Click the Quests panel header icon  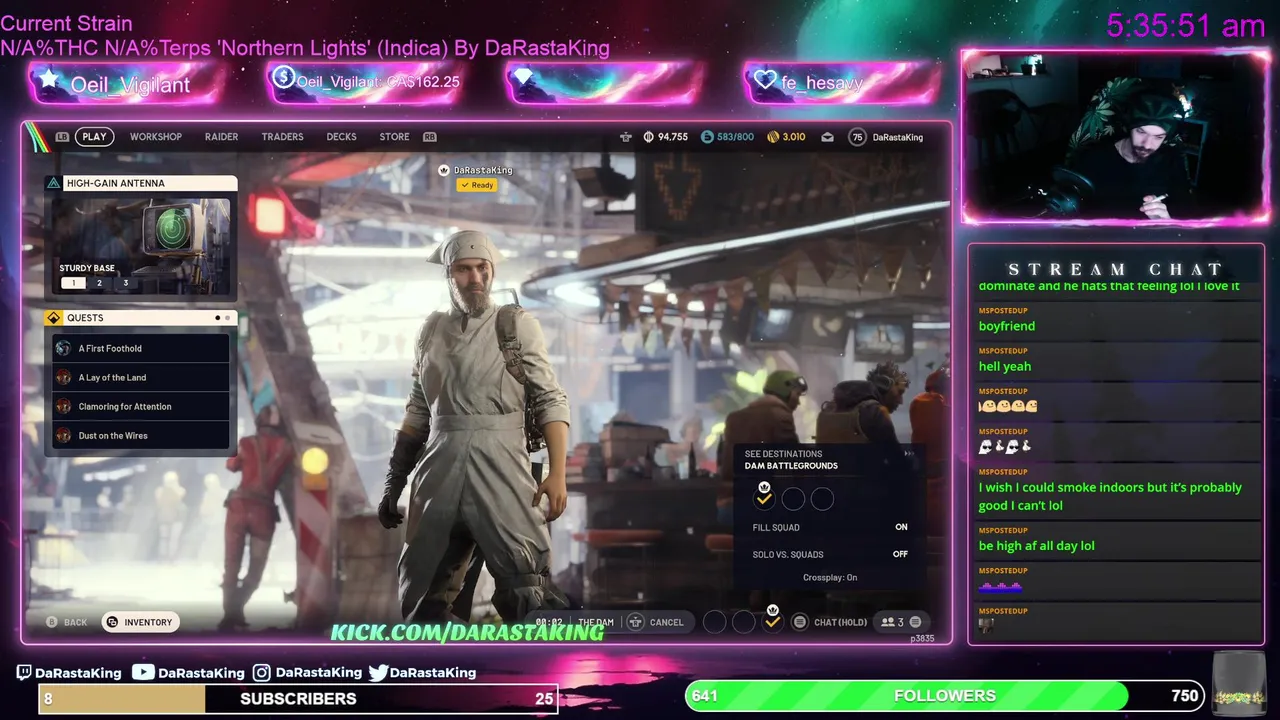click(54, 318)
